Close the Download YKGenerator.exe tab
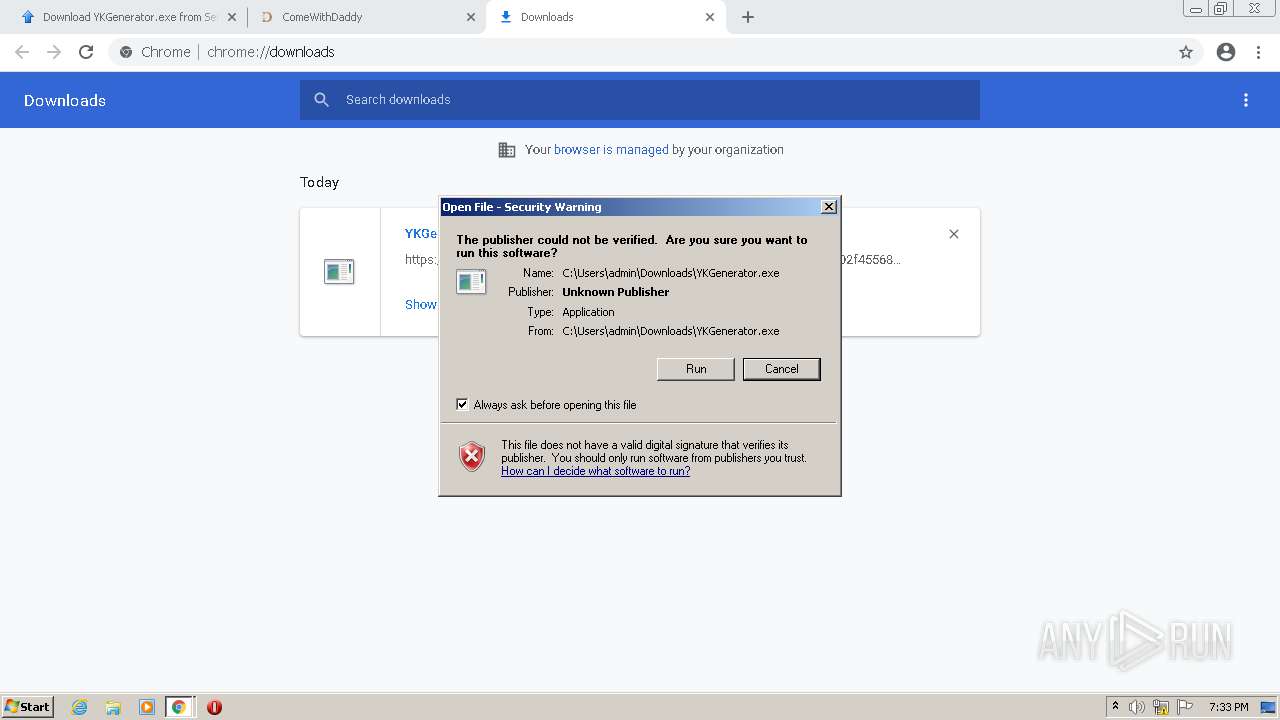 (232, 17)
